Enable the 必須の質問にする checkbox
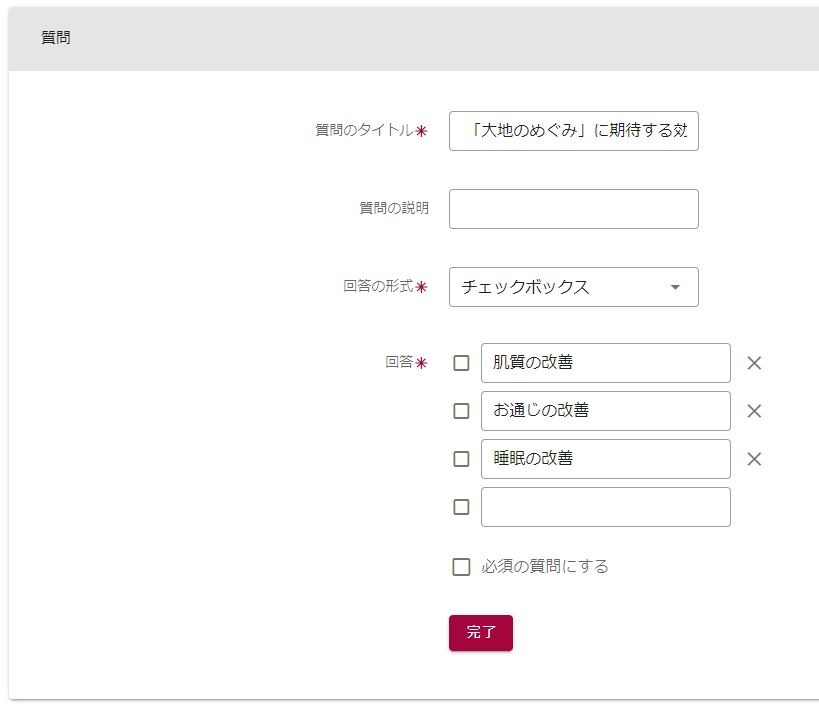This screenshot has height=708, width=819. pos(461,567)
